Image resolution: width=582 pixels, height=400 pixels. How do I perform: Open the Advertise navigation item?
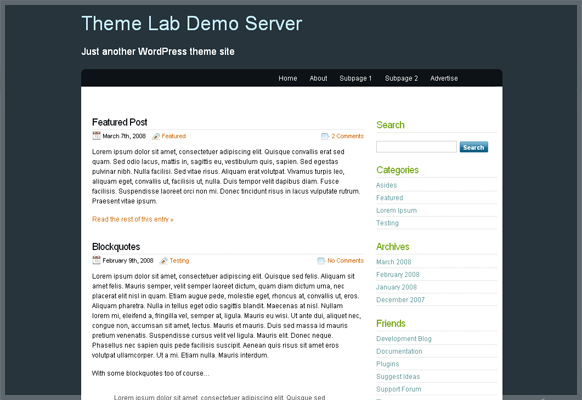(444, 78)
